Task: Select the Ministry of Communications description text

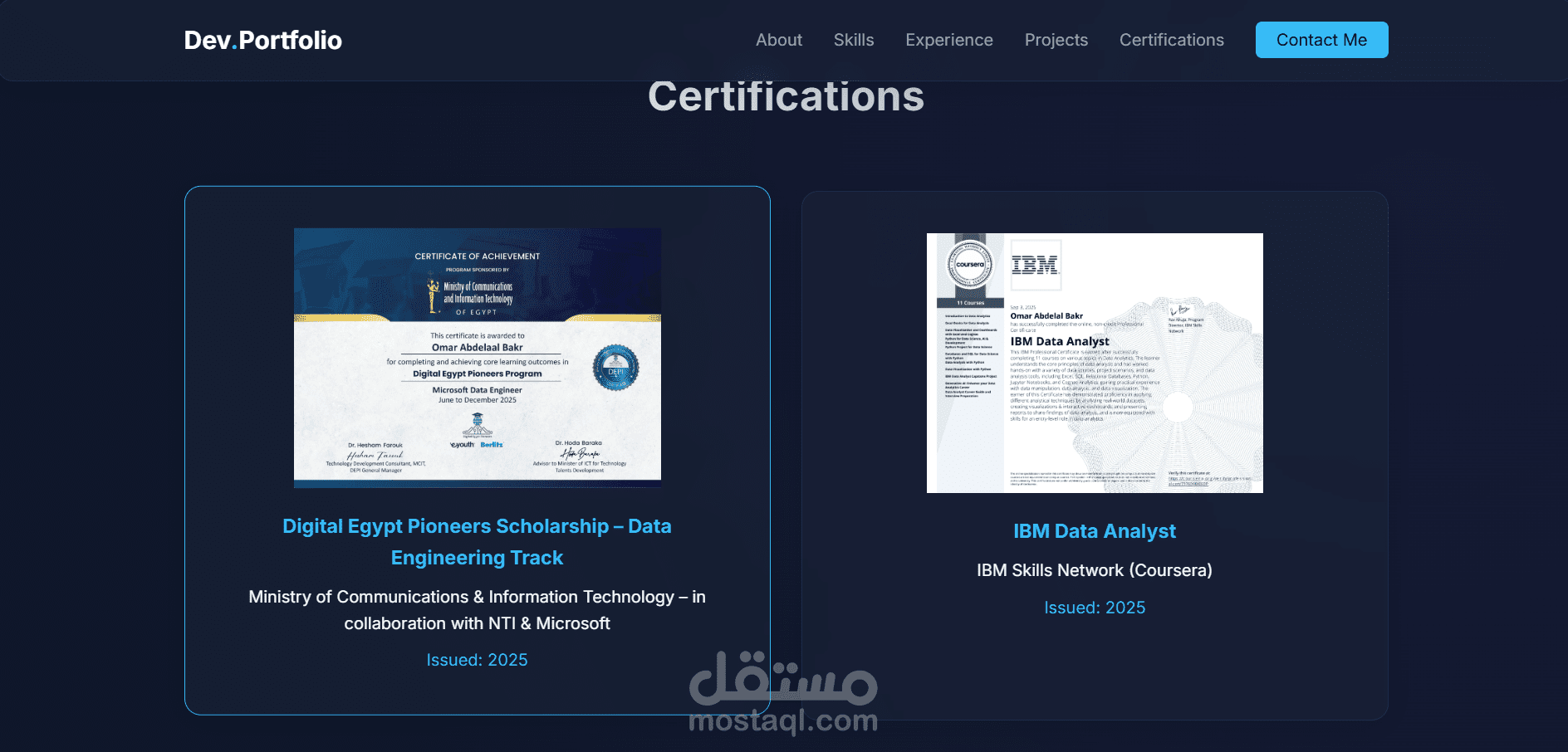Action: (477, 610)
